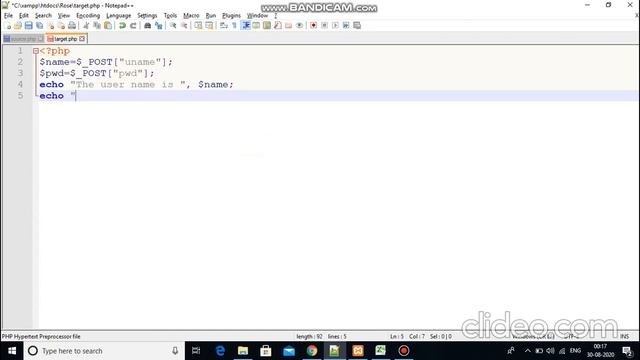Click the Folder as Workspace icon
Image resolution: width=640 pixels, height=360 pixels.
(x=289, y=26)
